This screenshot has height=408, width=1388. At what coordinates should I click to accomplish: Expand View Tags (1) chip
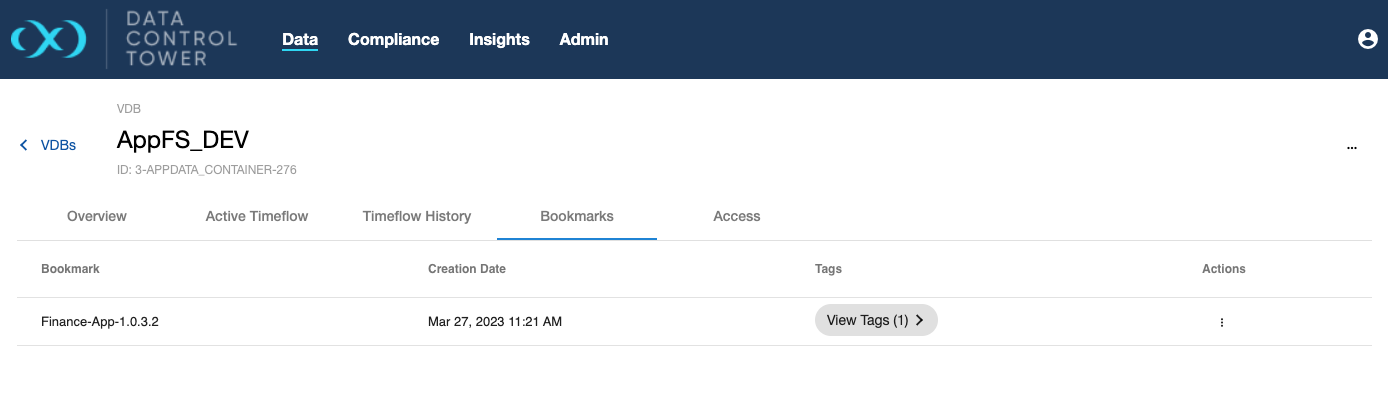[875, 320]
